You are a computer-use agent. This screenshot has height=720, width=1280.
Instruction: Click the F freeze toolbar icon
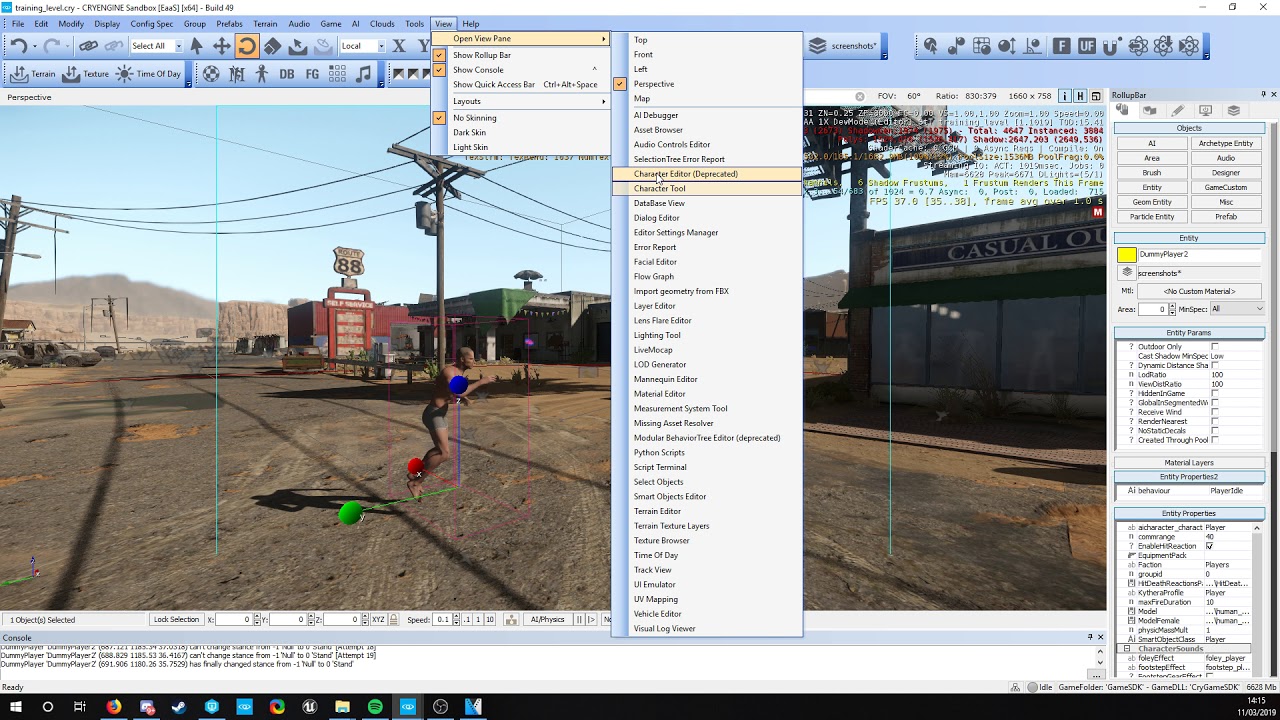(1061, 46)
